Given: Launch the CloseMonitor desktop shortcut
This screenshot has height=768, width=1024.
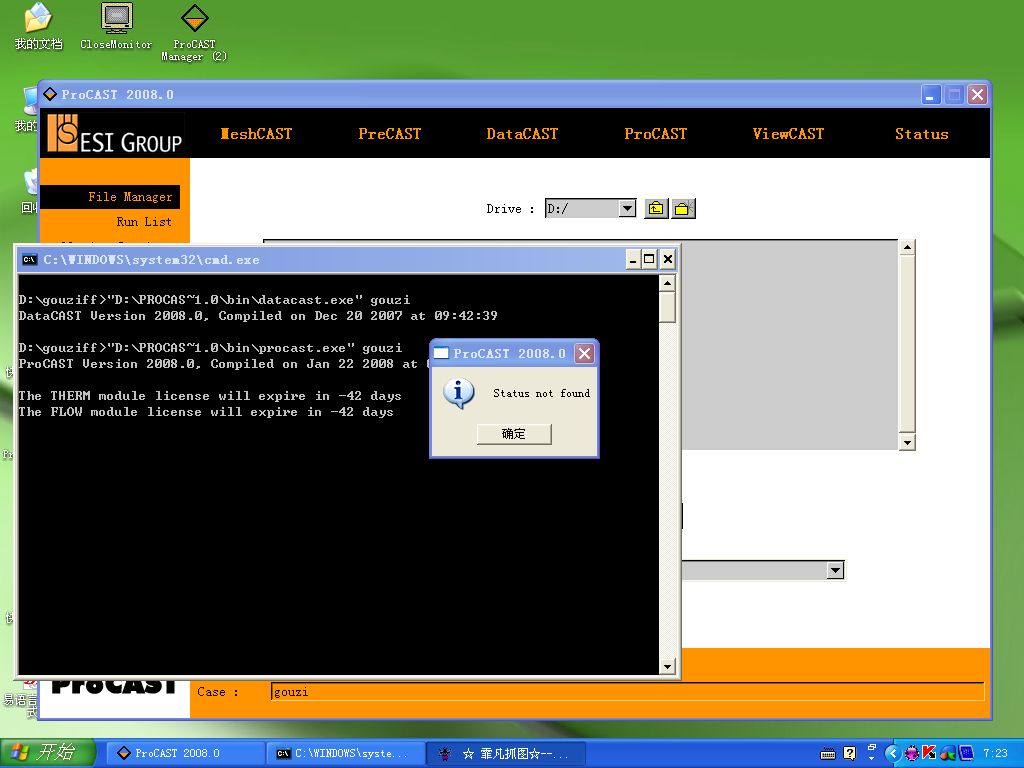Looking at the screenshot, I should point(116,26).
